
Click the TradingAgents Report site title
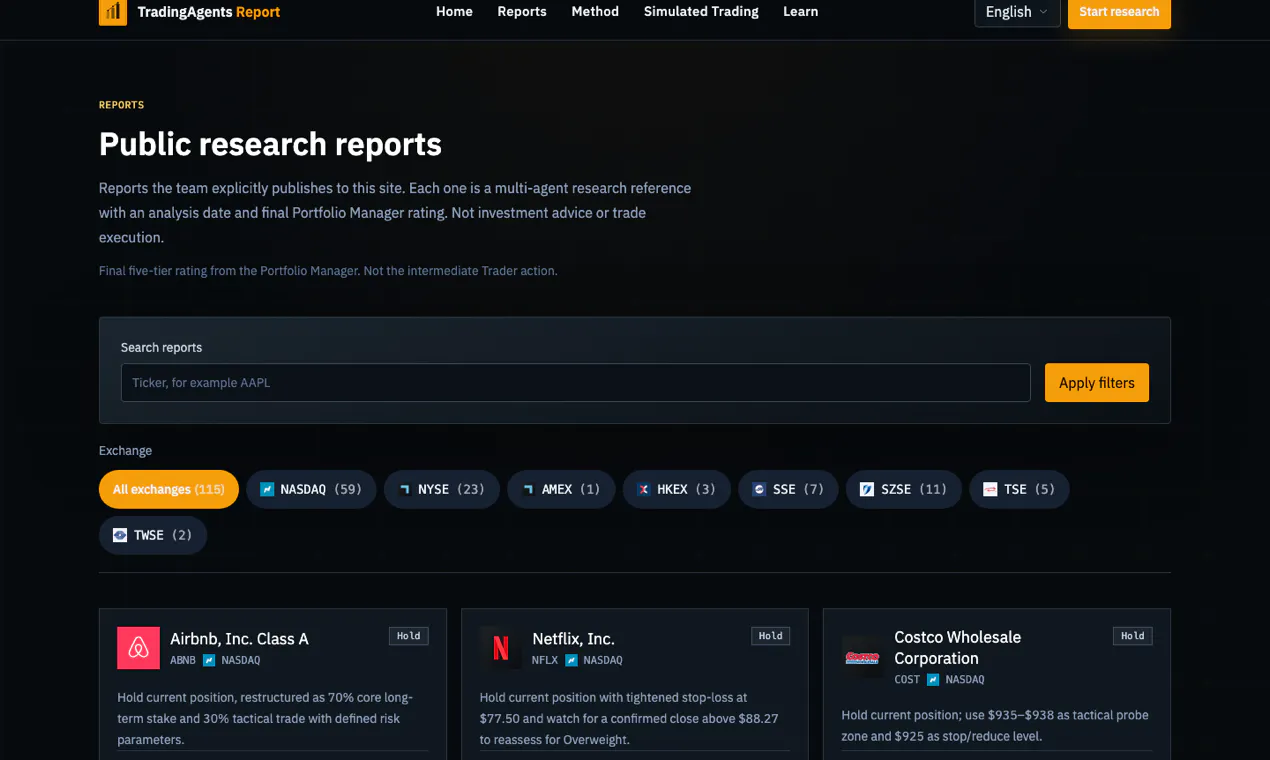(x=208, y=12)
